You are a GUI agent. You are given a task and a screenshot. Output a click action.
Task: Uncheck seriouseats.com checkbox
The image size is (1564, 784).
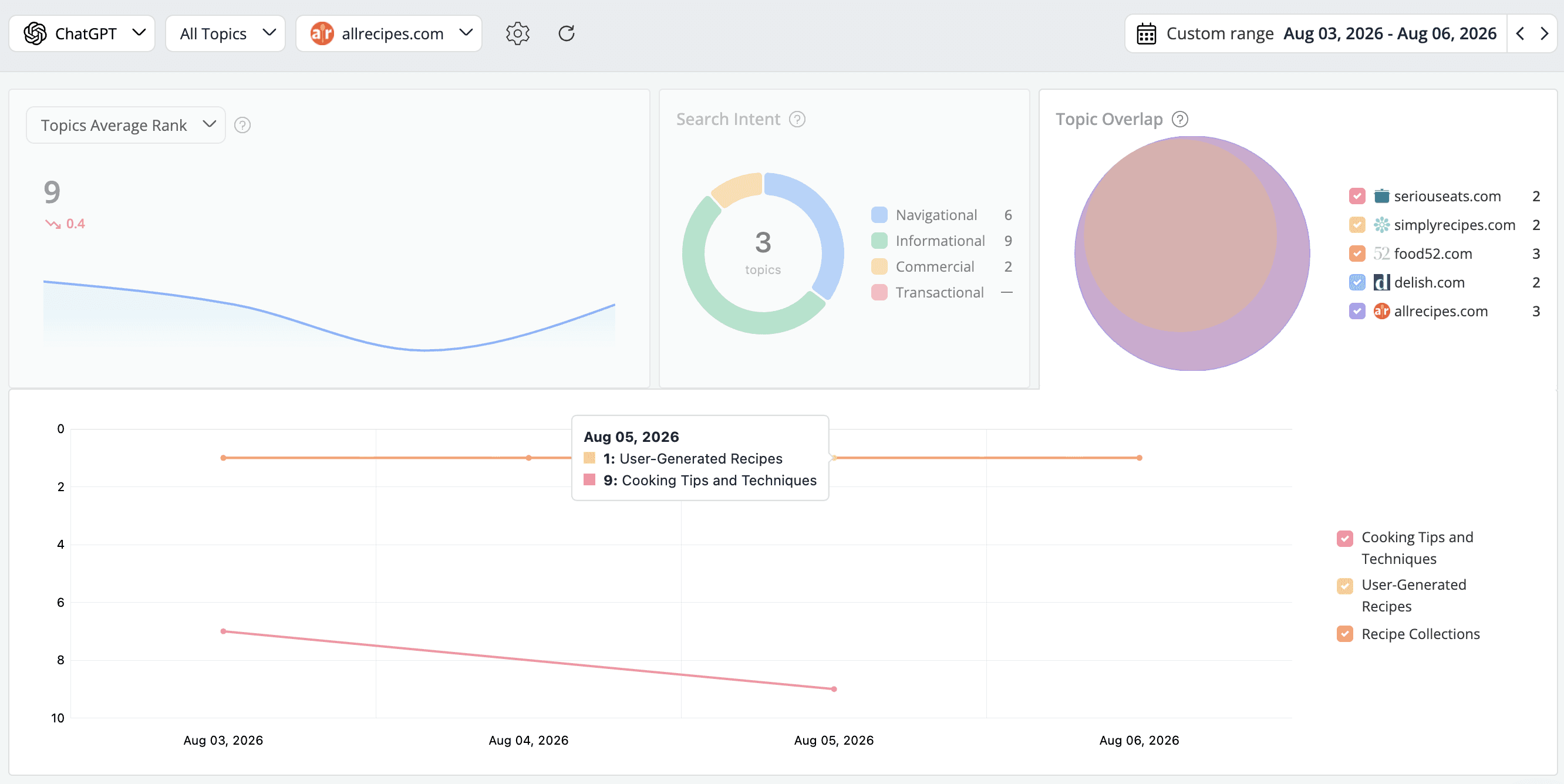1357,196
